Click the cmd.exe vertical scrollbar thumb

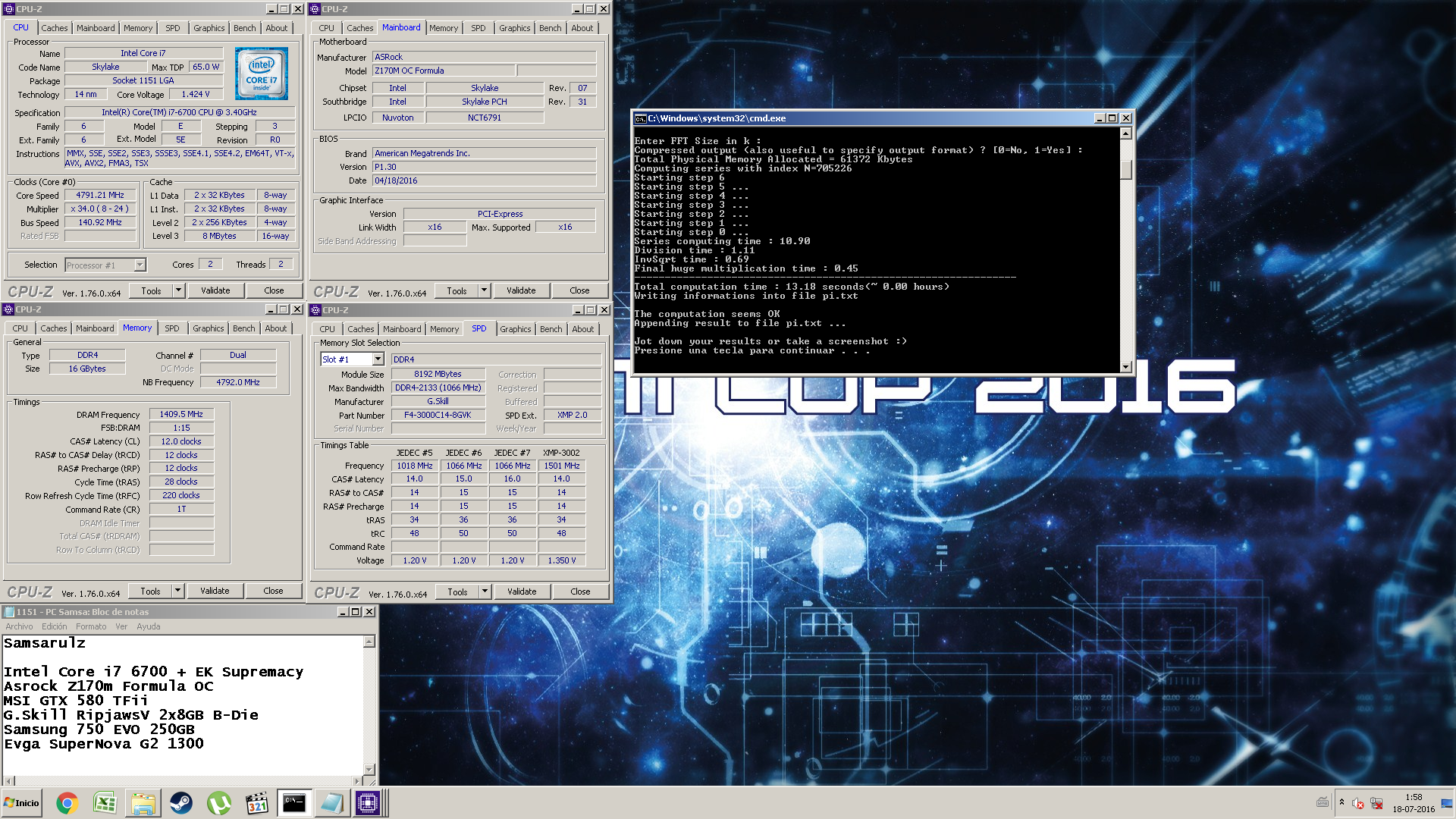pos(1126,170)
